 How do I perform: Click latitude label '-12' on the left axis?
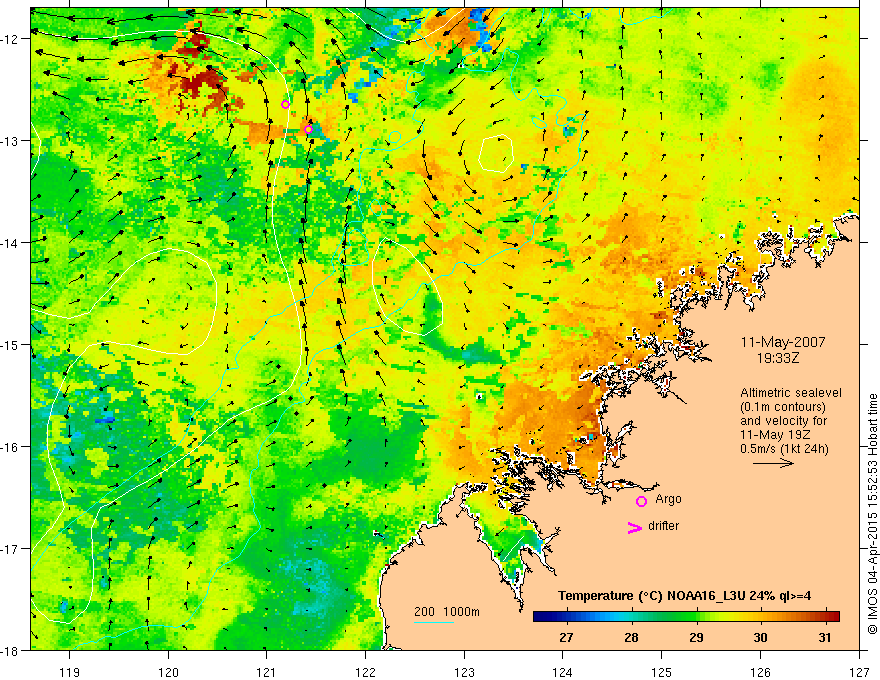[10, 39]
